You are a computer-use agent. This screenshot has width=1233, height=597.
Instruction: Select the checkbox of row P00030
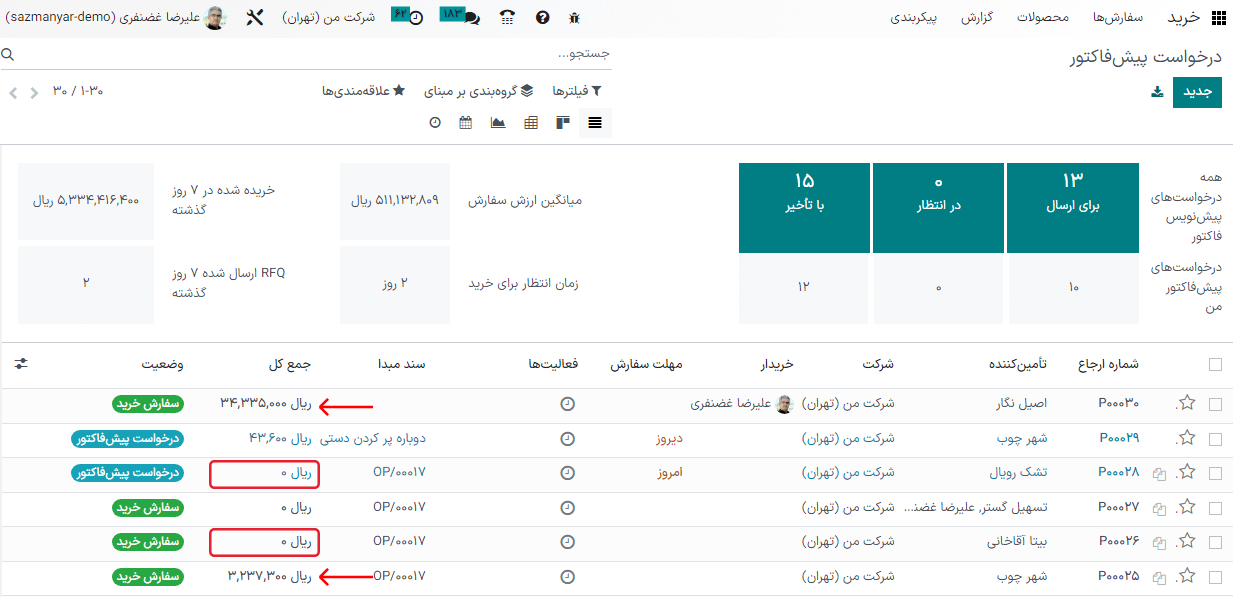click(x=1215, y=404)
